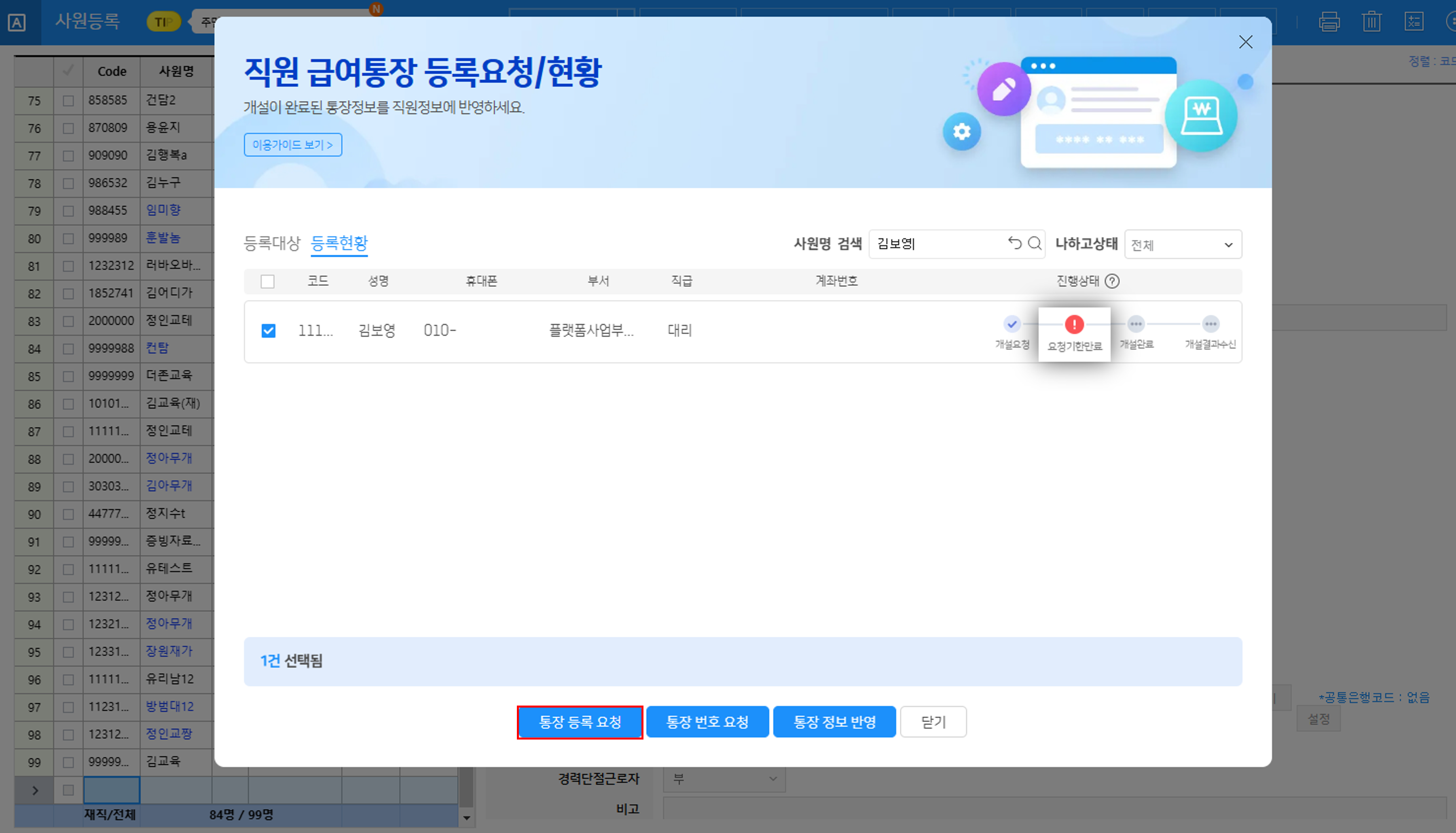Toggle checkbox for employee 999989 훈발놈
1456x833 pixels.
(x=68, y=239)
